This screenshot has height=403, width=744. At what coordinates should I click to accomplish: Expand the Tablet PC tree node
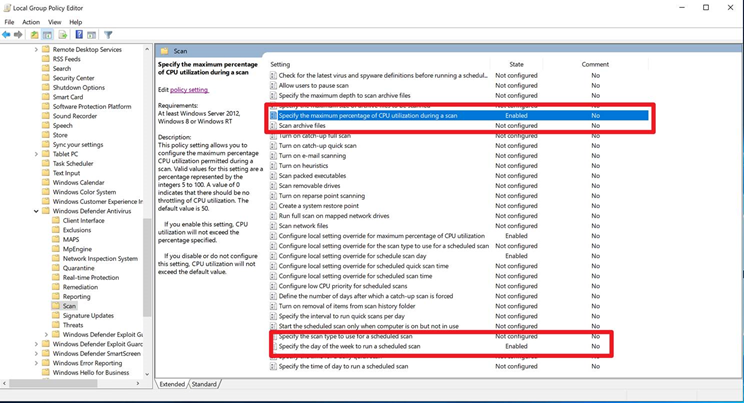click(x=37, y=154)
